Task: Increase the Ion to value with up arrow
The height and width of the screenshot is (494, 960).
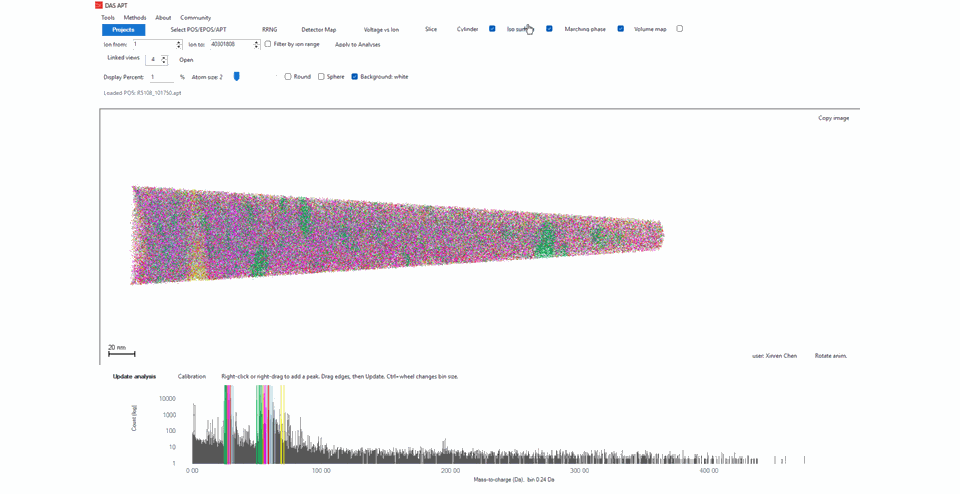Action: [257, 42]
